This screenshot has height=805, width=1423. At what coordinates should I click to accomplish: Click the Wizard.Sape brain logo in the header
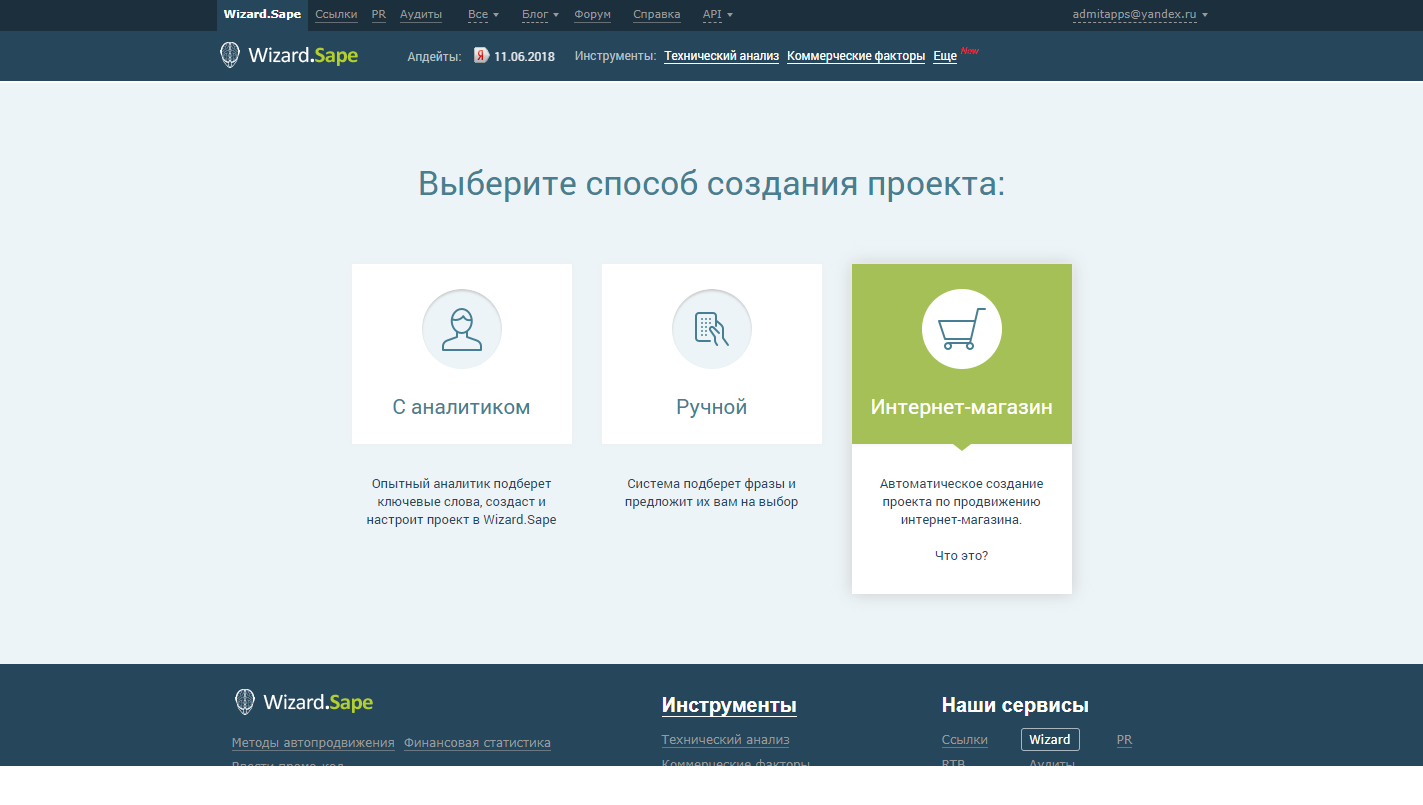point(229,55)
